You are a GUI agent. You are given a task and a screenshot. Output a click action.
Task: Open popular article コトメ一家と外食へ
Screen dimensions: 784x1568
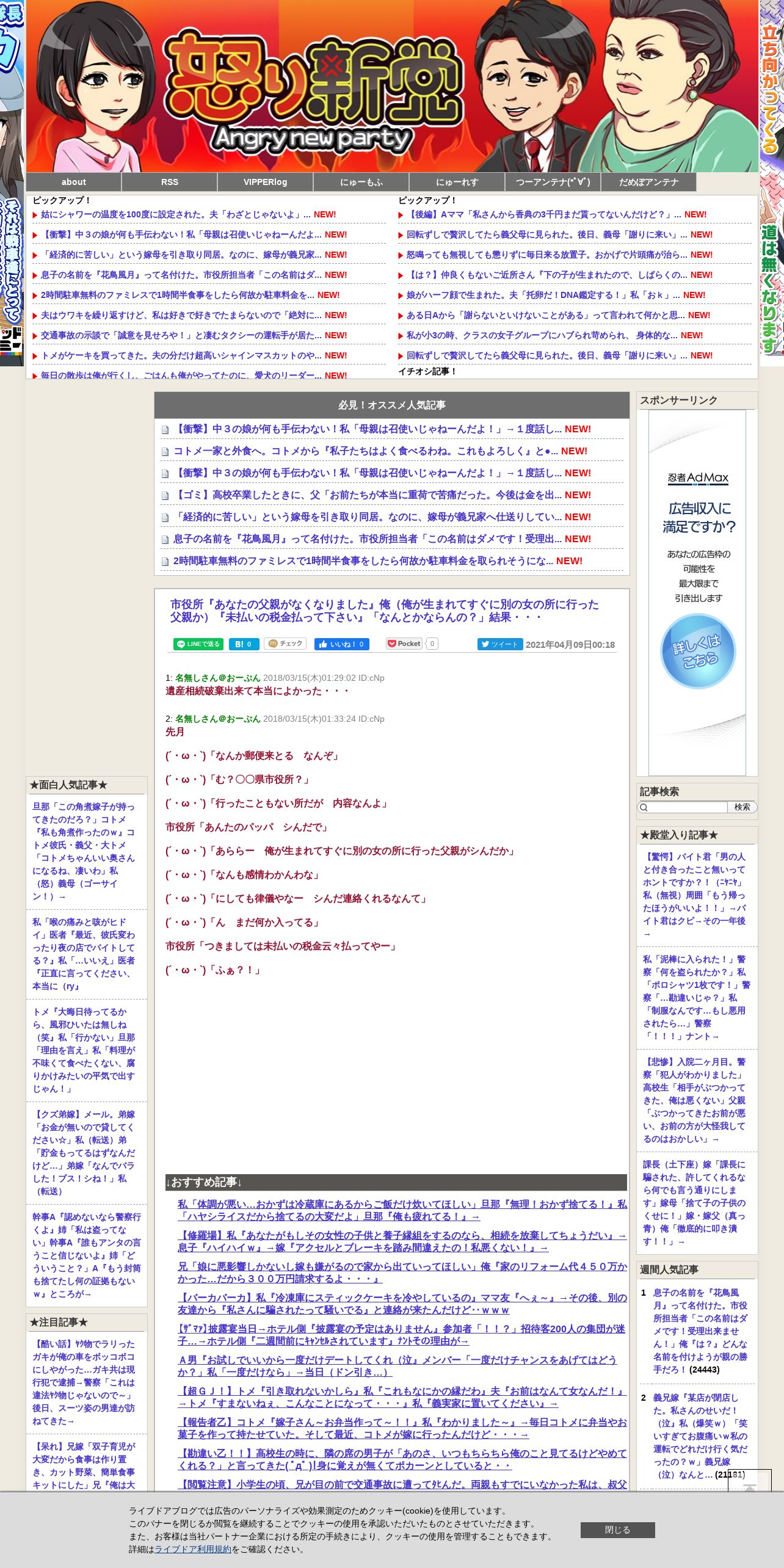pos(366,451)
